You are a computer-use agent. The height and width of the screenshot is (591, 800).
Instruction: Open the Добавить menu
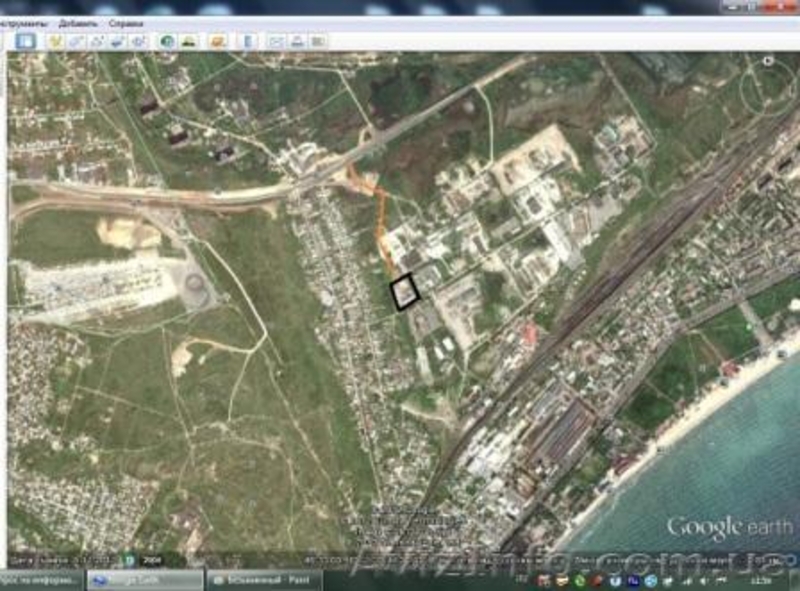78,21
